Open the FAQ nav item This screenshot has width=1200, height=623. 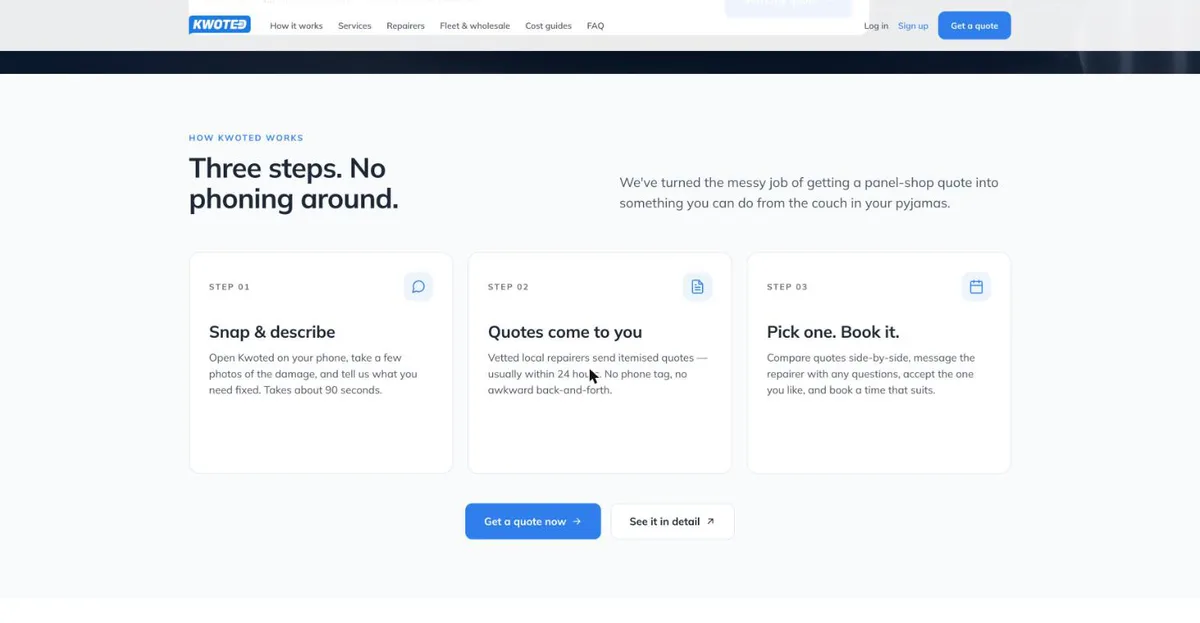[x=595, y=26]
